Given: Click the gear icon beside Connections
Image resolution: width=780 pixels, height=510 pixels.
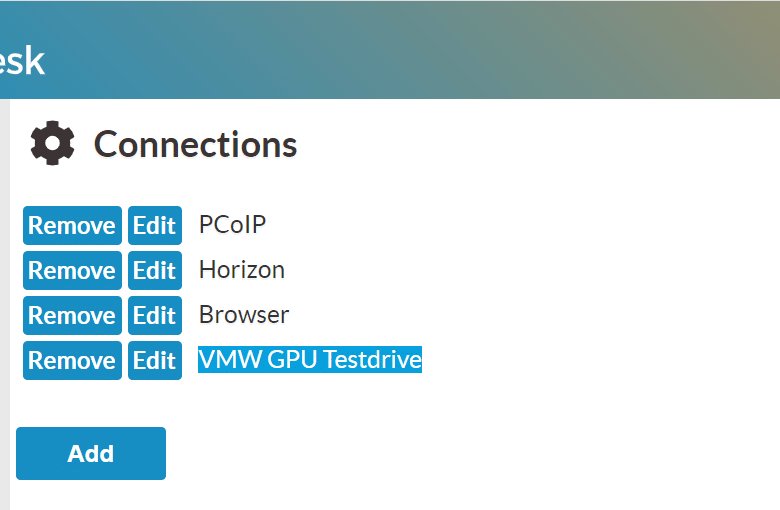Looking at the screenshot, I should (x=52, y=143).
